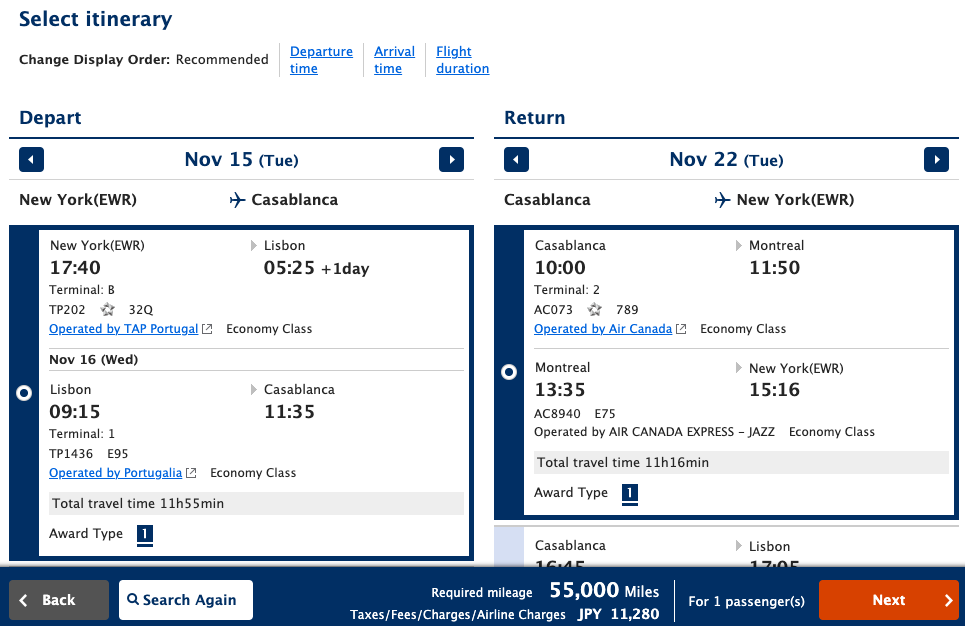Select the EWR to Casablanca departure itinerary
This screenshot has width=965, height=626.
click(25, 394)
